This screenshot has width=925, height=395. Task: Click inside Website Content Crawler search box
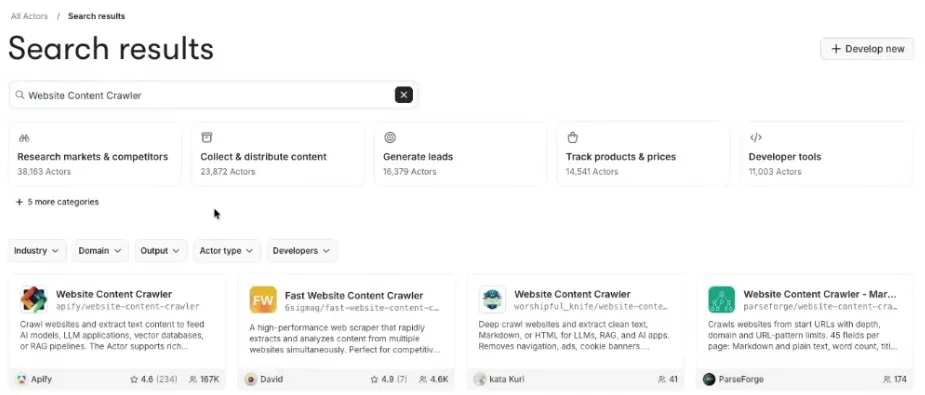point(212,95)
